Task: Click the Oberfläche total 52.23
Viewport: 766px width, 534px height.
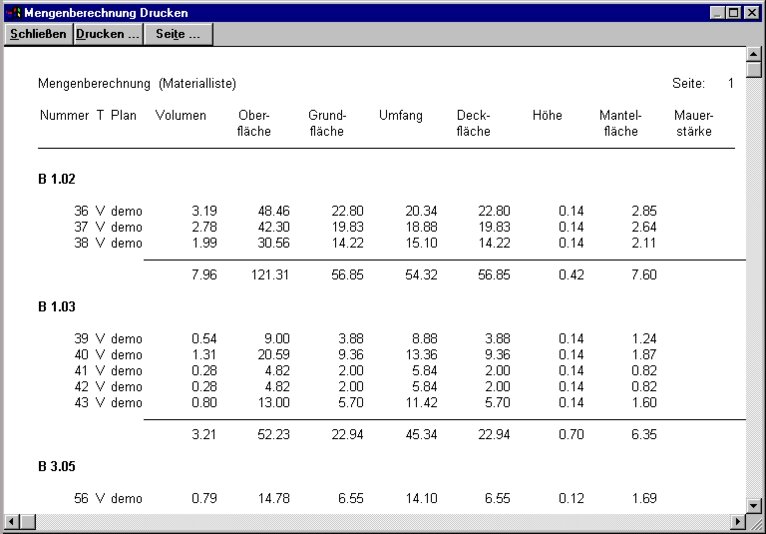Action: [x=274, y=435]
